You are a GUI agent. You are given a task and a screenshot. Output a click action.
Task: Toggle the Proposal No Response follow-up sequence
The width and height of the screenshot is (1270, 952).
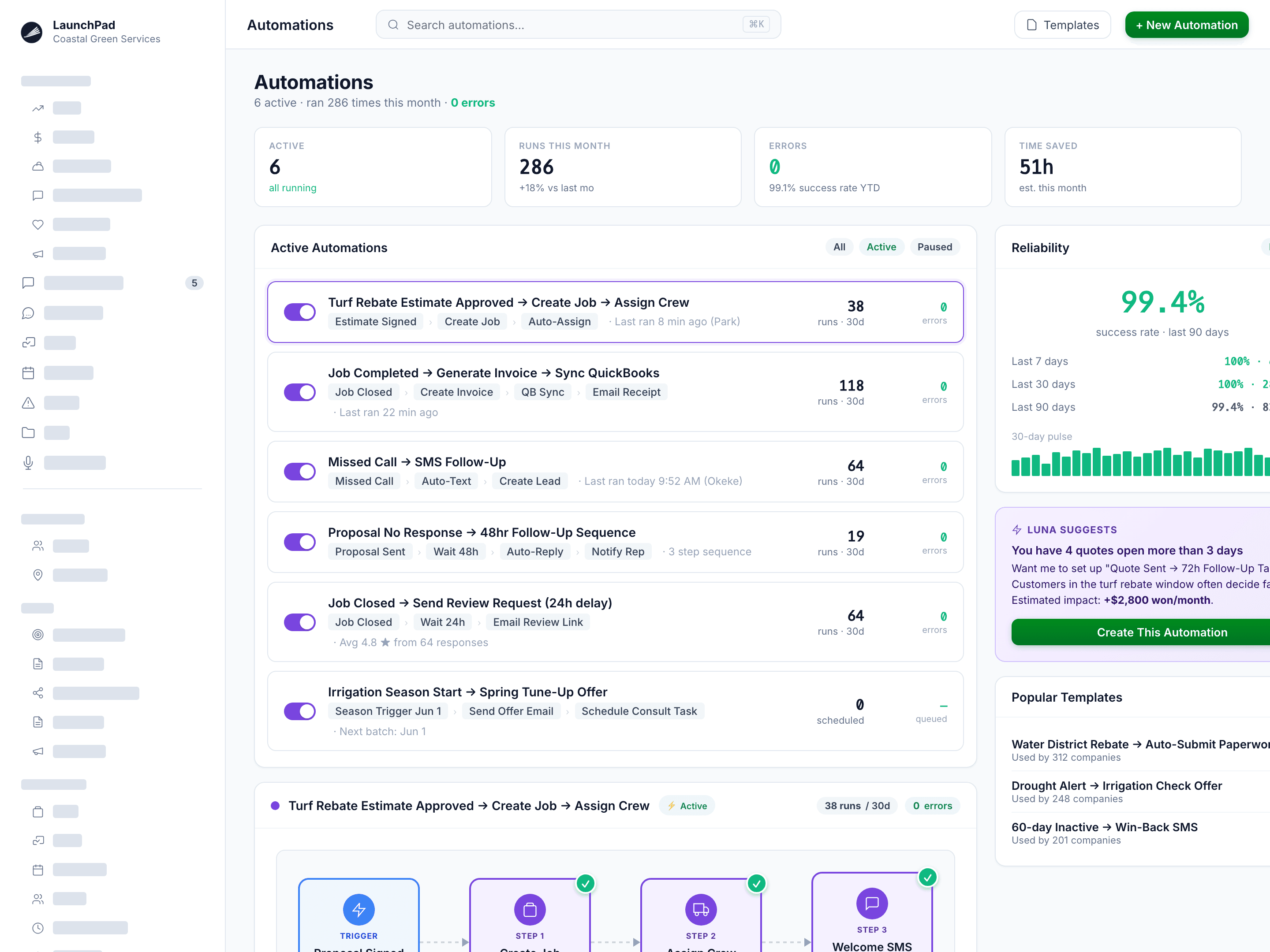(x=300, y=542)
